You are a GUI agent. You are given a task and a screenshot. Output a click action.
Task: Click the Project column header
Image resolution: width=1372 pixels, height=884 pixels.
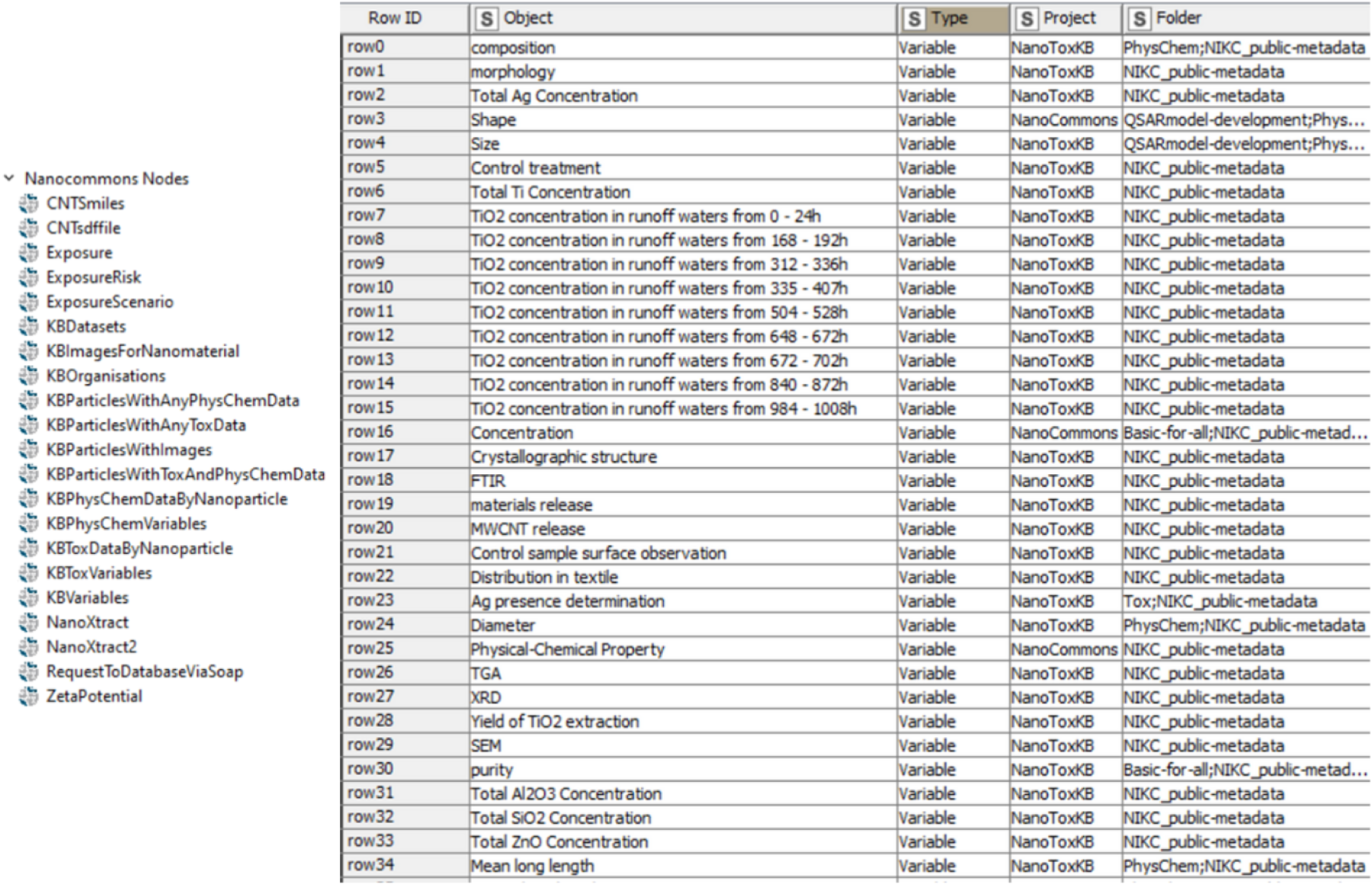tap(1066, 18)
